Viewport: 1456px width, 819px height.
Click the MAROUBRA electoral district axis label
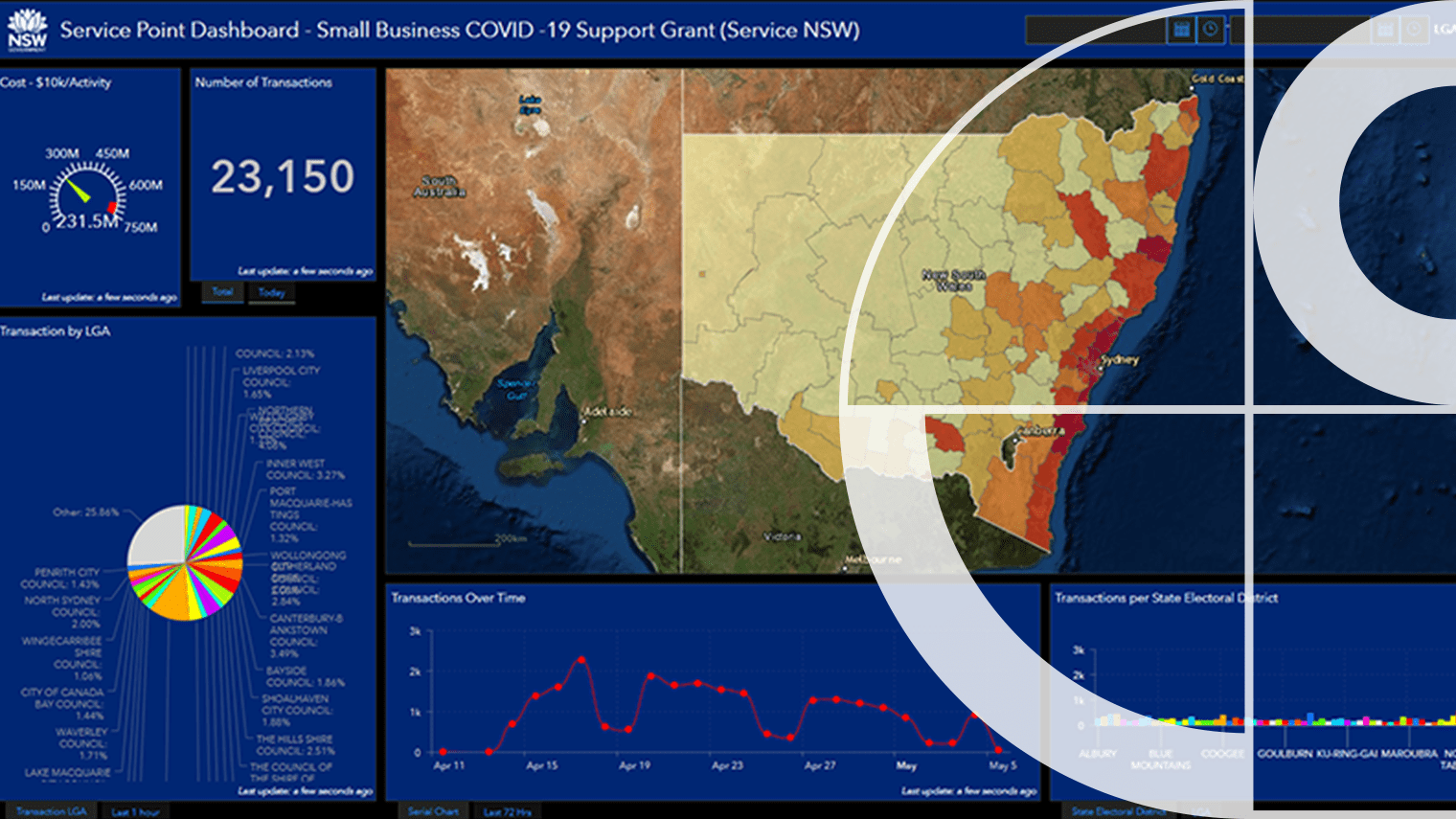(1409, 754)
